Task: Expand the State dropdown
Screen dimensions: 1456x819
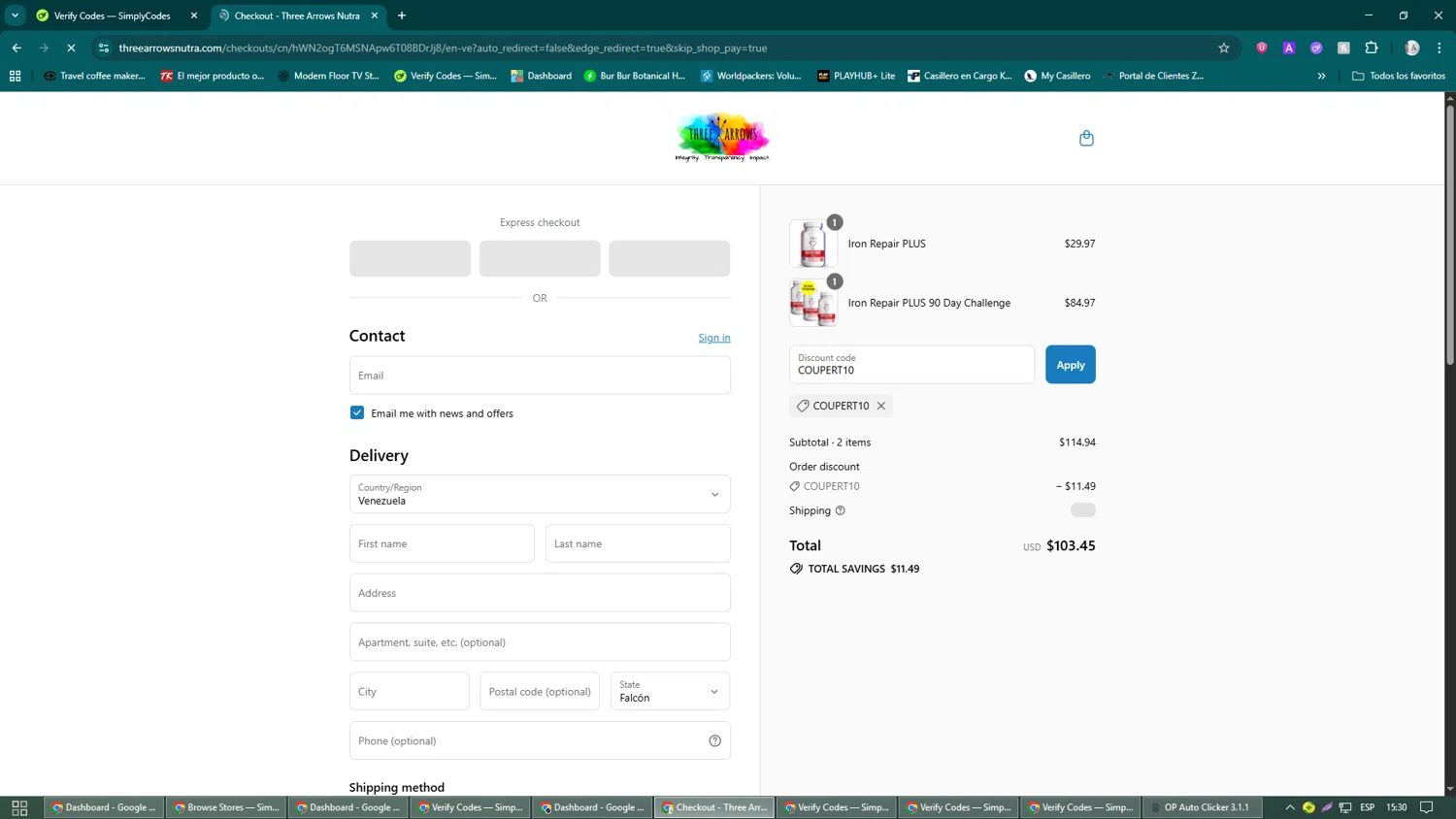Action: (x=670, y=691)
